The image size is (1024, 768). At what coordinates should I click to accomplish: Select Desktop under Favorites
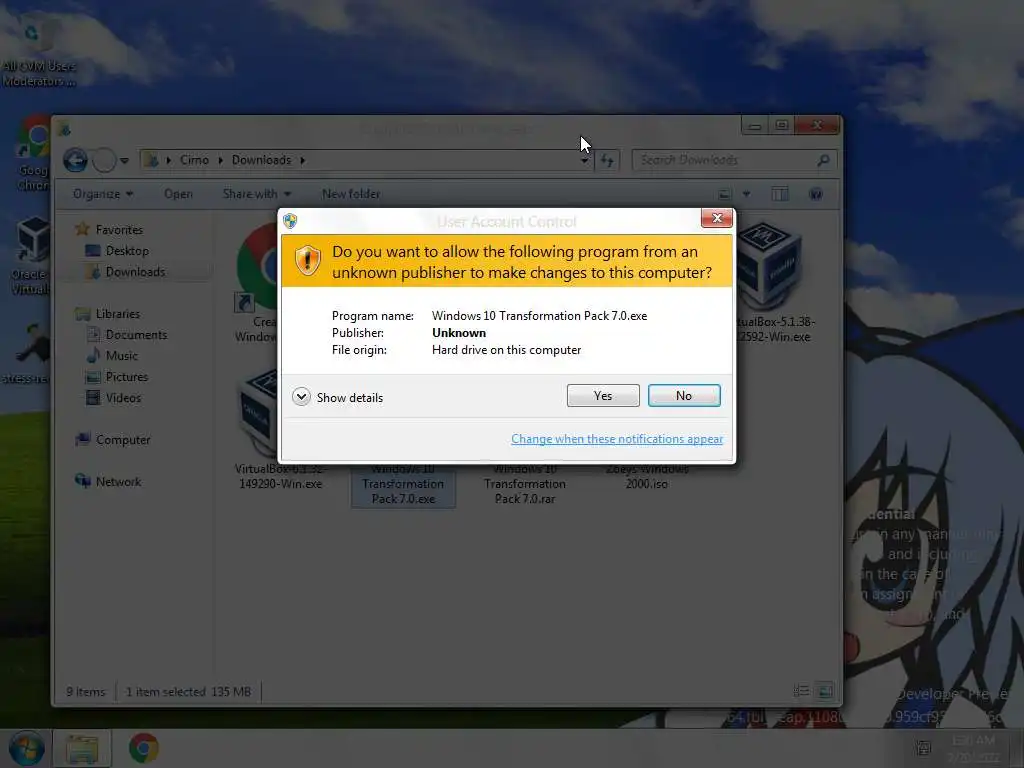[127, 251]
